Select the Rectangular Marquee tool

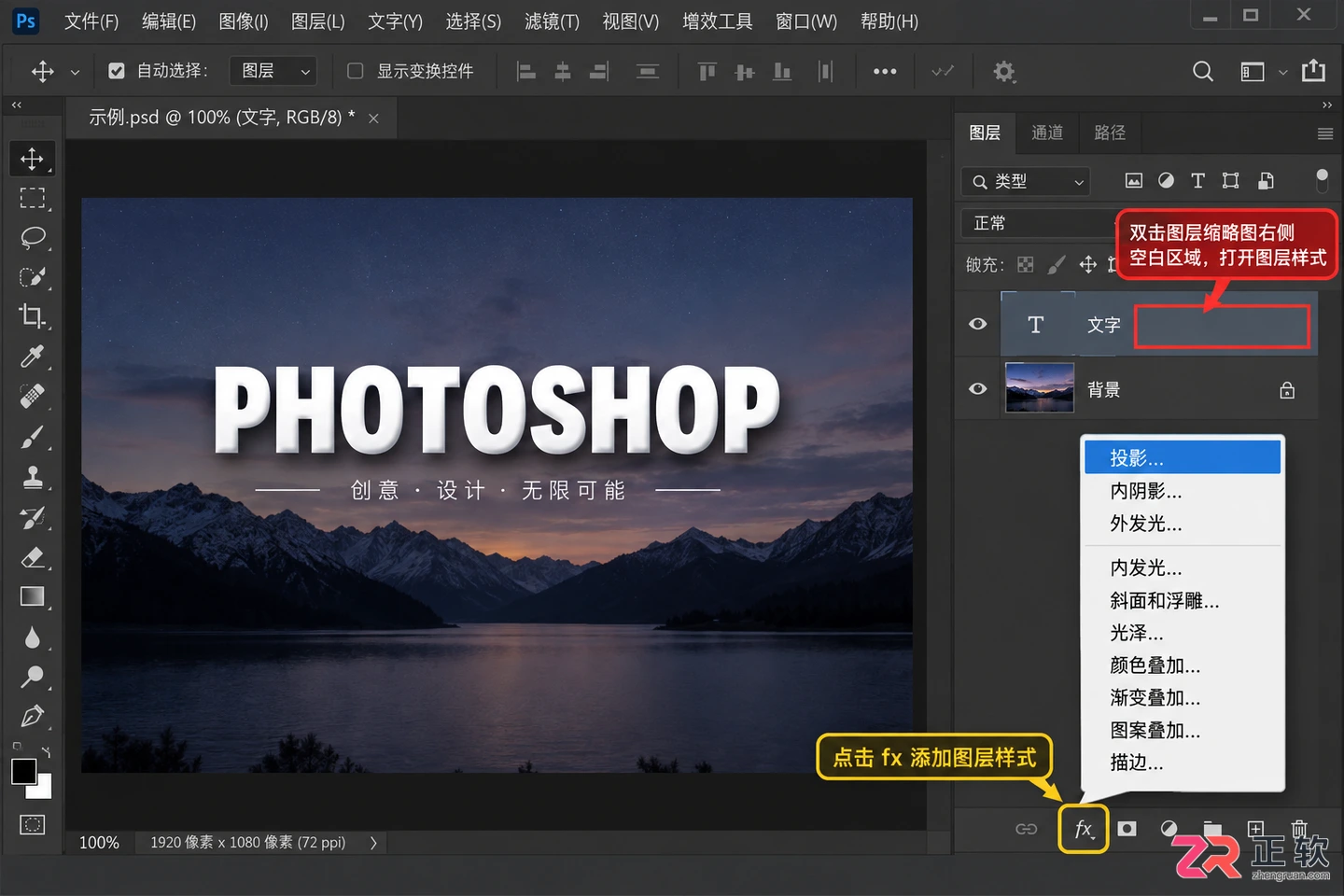[32, 198]
